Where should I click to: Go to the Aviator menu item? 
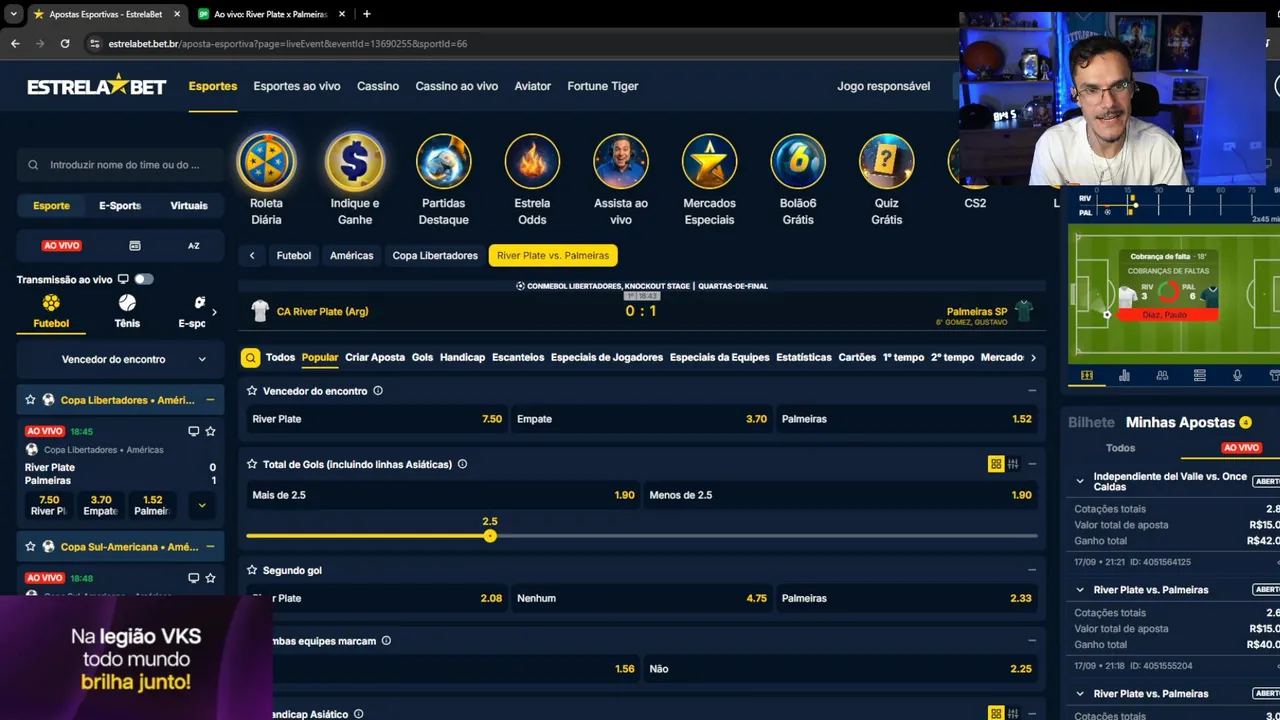533,86
